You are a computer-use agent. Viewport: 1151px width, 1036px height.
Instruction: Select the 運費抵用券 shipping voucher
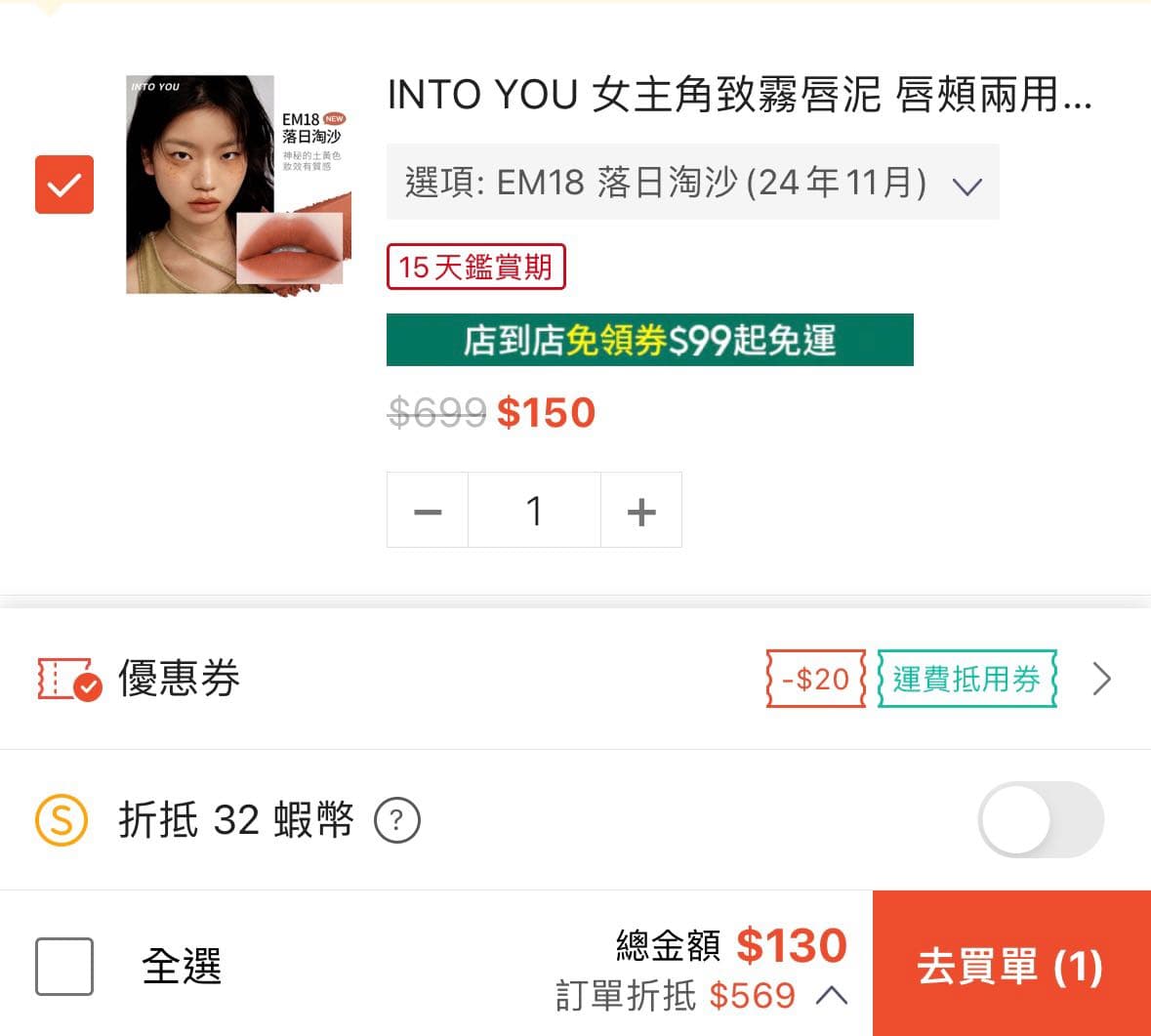pyautogui.click(x=966, y=678)
